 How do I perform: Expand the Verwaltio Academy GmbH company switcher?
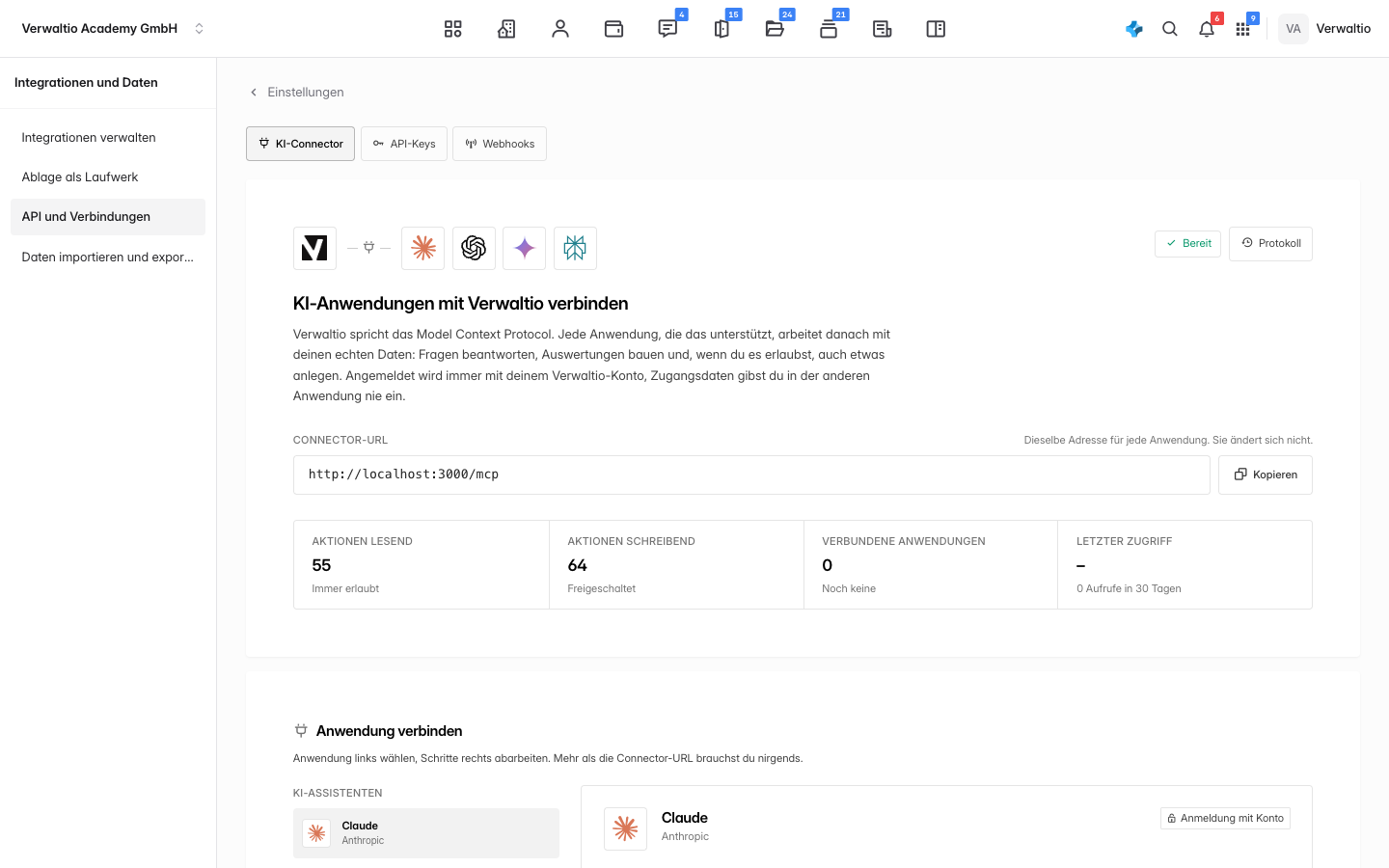pos(113,29)
